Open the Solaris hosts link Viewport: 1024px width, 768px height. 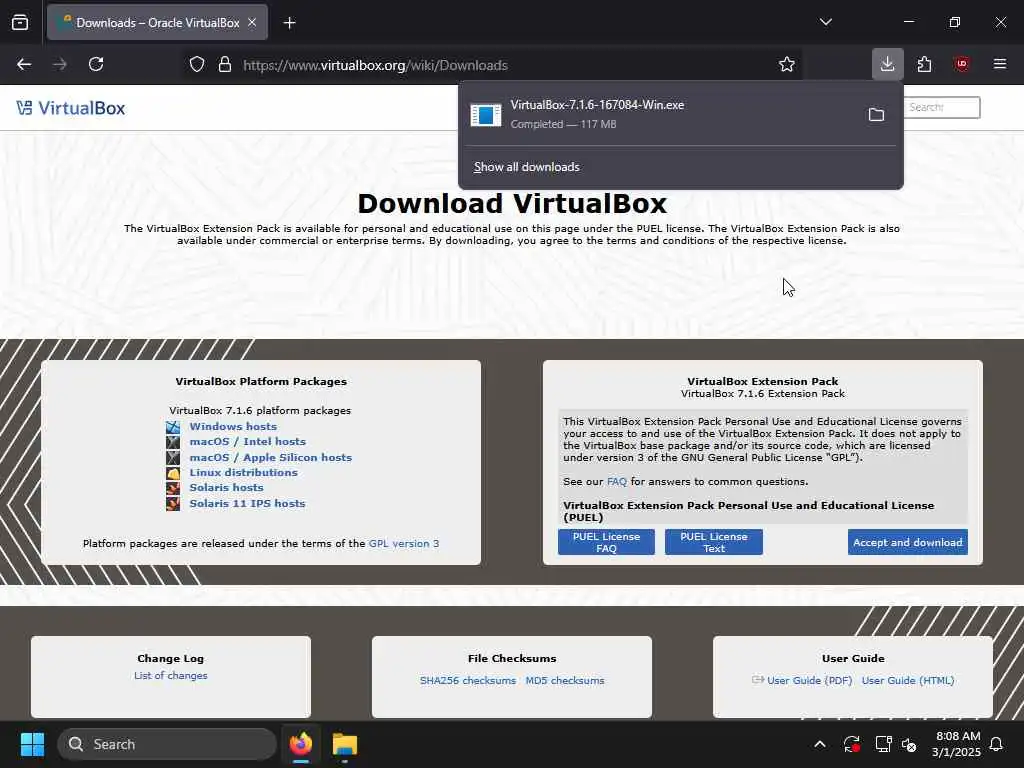click(x=227, y=487)
